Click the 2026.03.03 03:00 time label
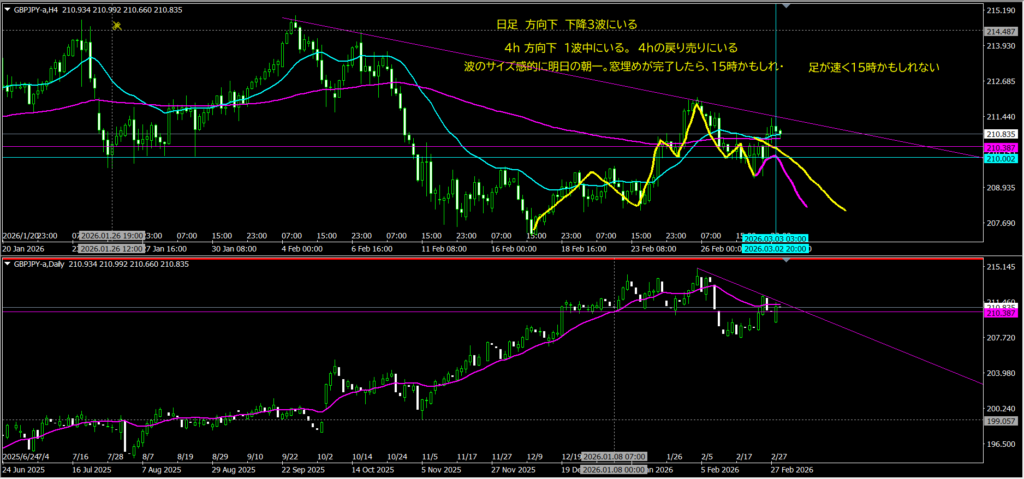 pos(776,238)
